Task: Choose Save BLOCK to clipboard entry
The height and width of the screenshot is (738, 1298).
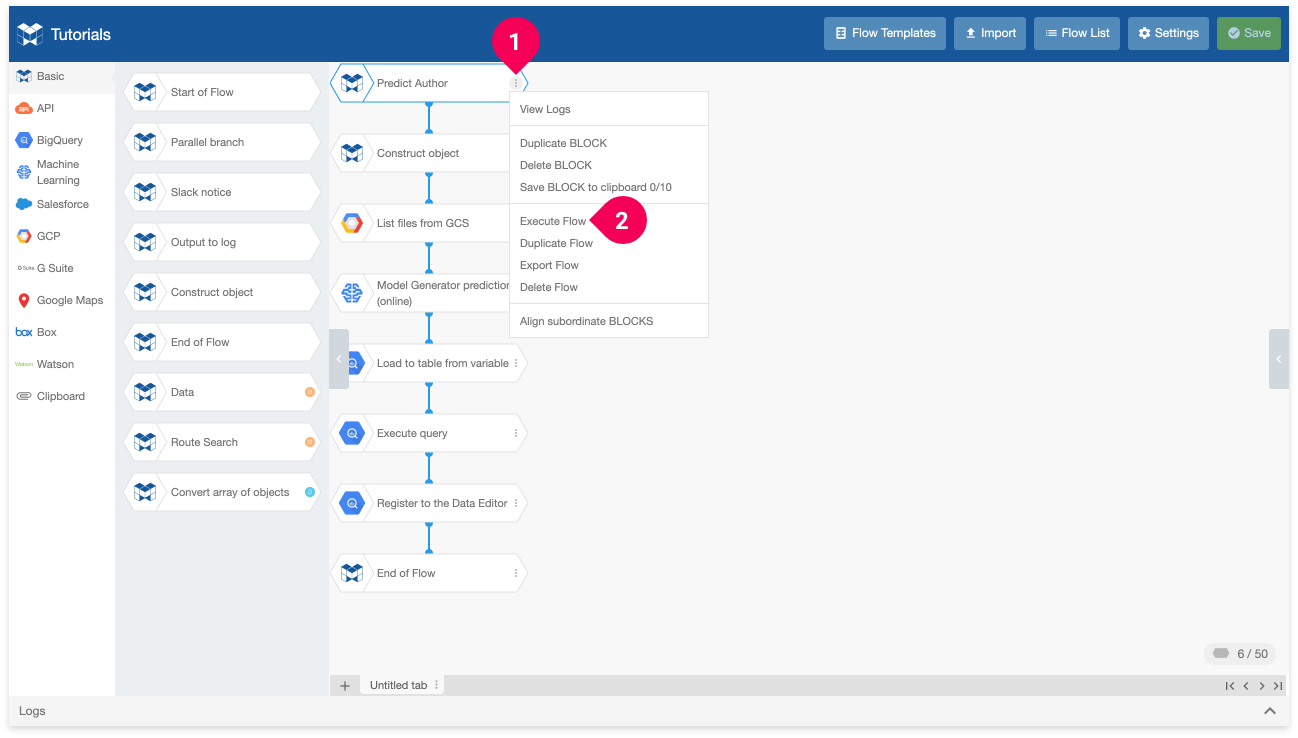Action: tap(609, 187)
